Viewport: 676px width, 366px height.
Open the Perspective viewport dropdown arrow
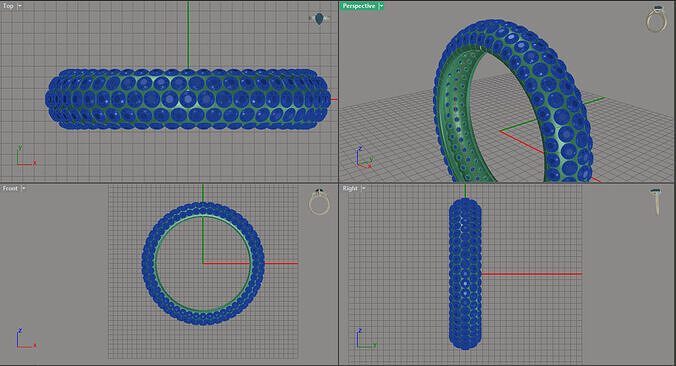pyautogui.click(x=381, y=6)
